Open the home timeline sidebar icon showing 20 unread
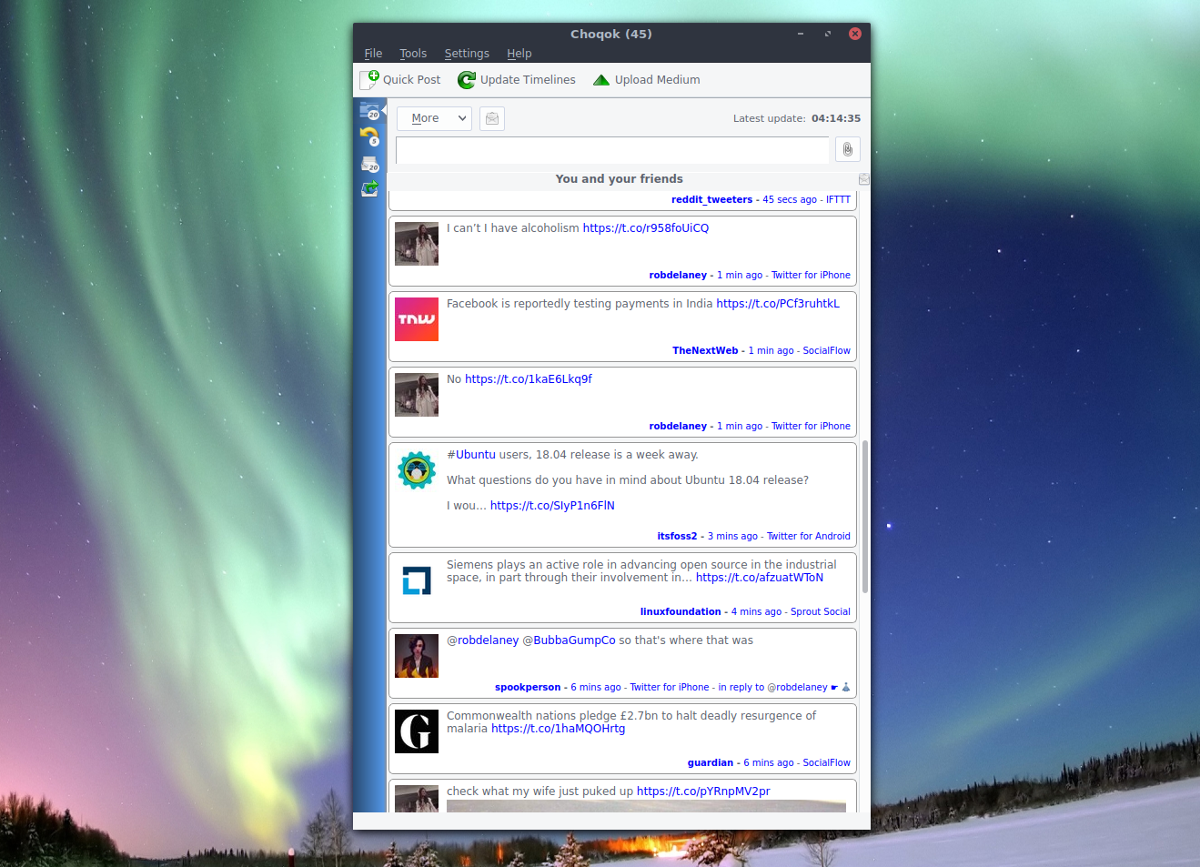Screen dimensions: 1200x867 click(369, 110)
